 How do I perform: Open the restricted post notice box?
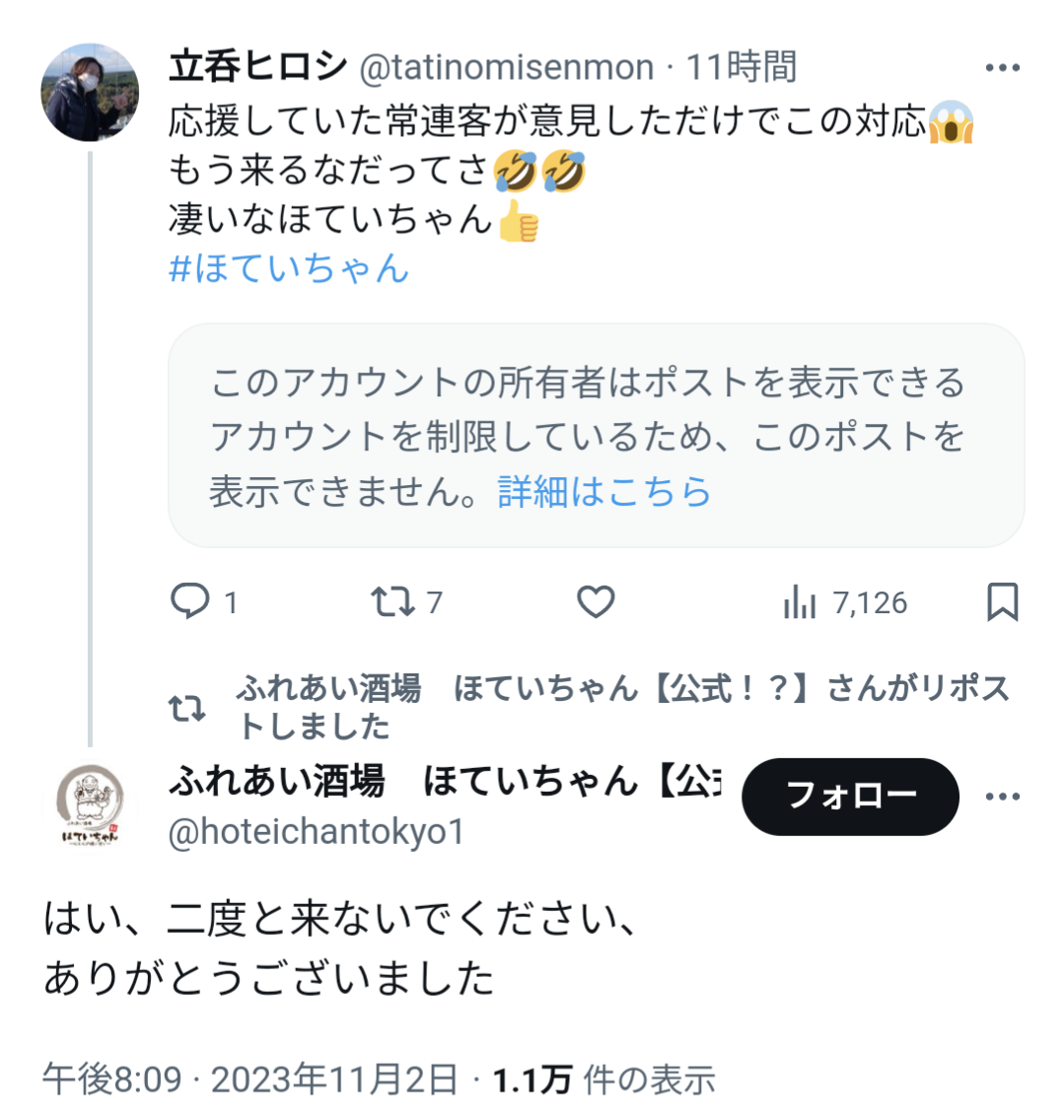596,436
